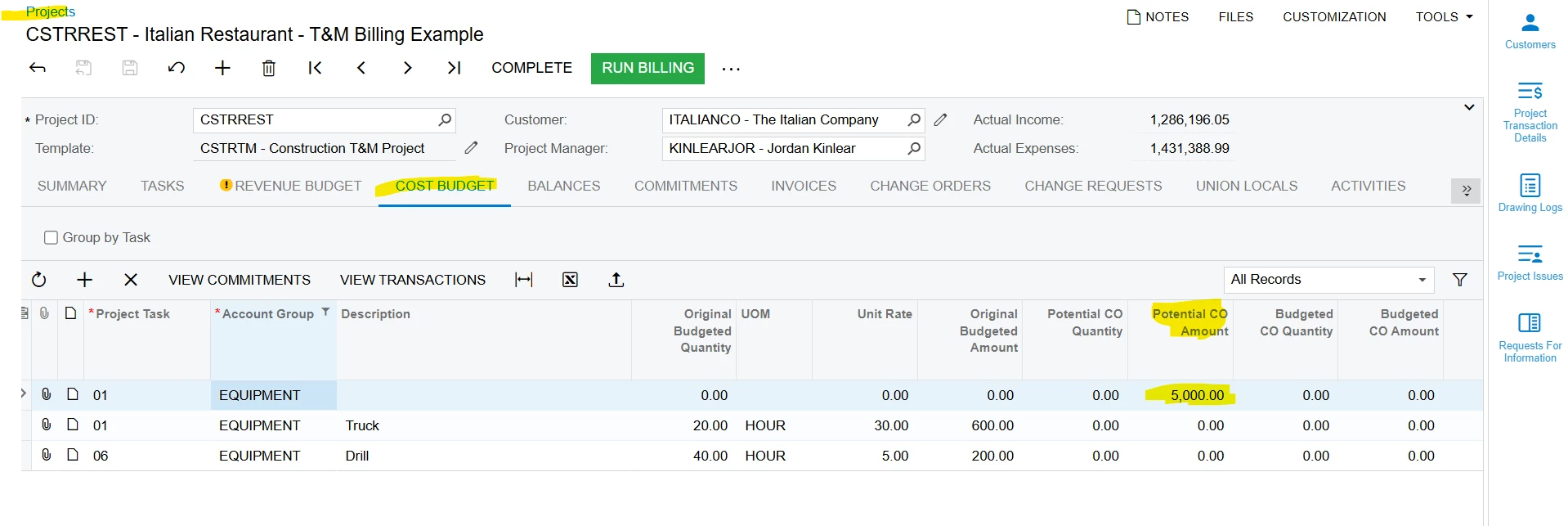Go to the first record
The image size is (1568, 526).
315,68
